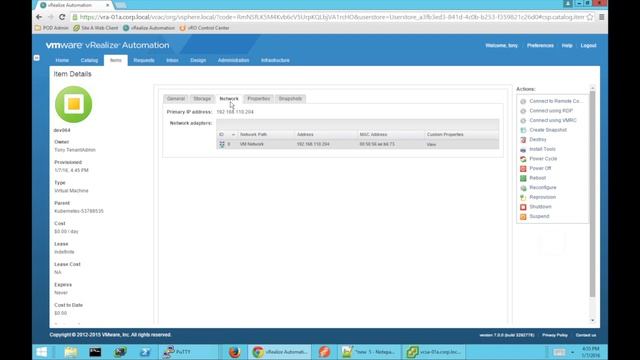This screenshot has width=640, height=360.
Task: Go to the Design navigation tab
Action: (x=198, y=60)
